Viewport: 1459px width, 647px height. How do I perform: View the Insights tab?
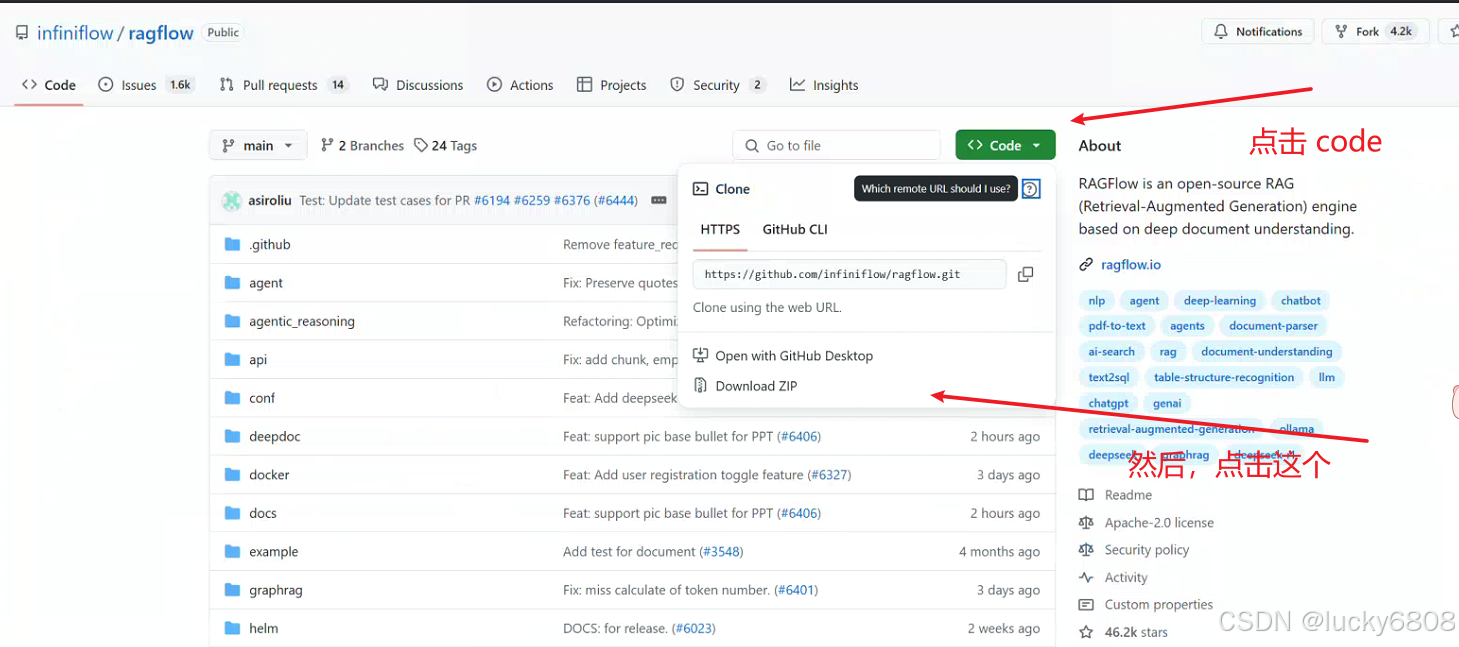click(x=824, y=85)
